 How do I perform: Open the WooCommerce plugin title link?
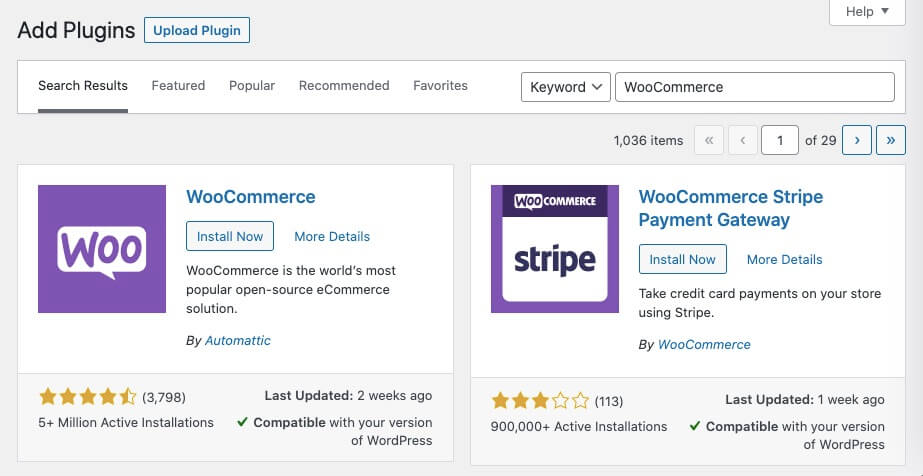251,197
